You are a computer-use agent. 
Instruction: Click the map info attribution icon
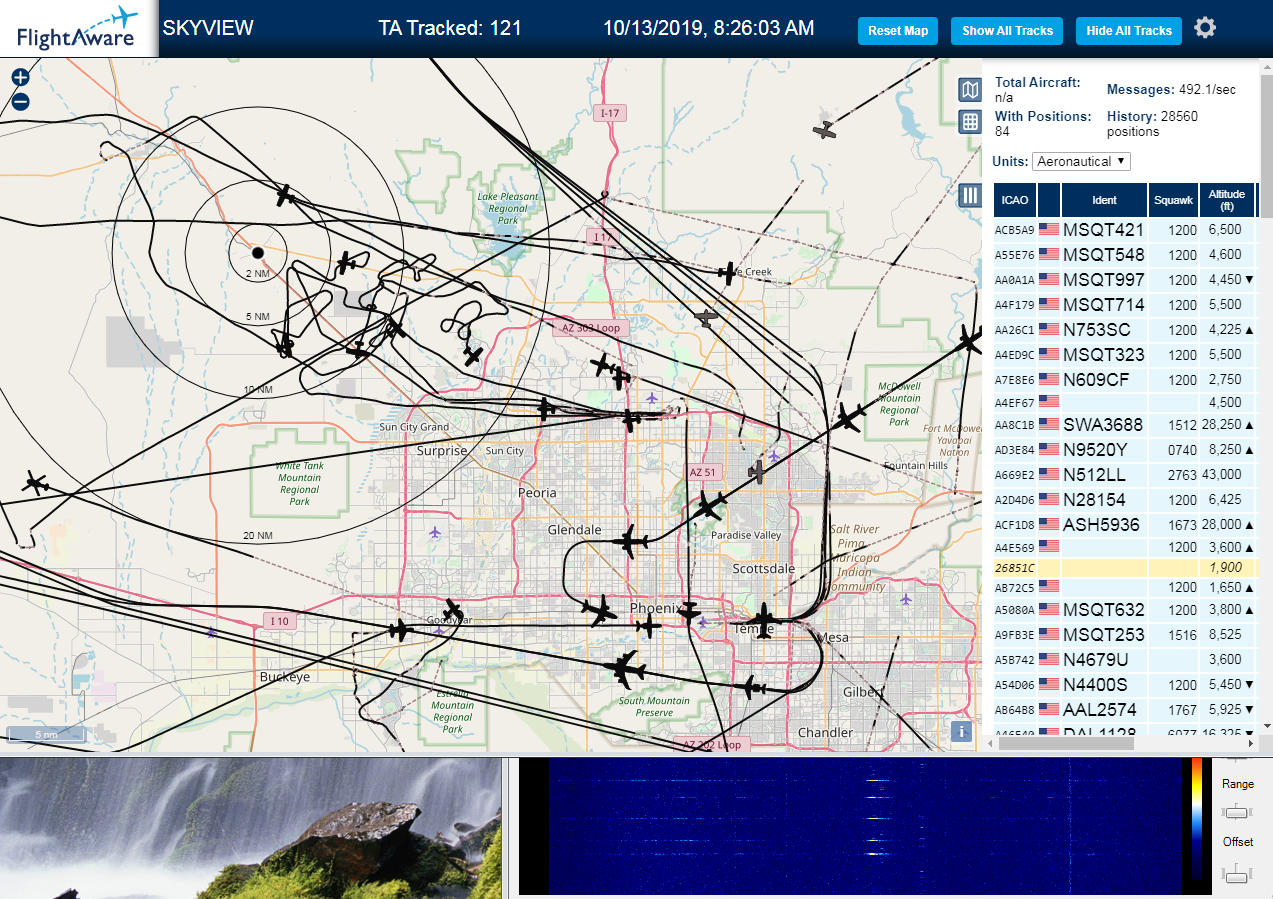click(x=961, y=731)
